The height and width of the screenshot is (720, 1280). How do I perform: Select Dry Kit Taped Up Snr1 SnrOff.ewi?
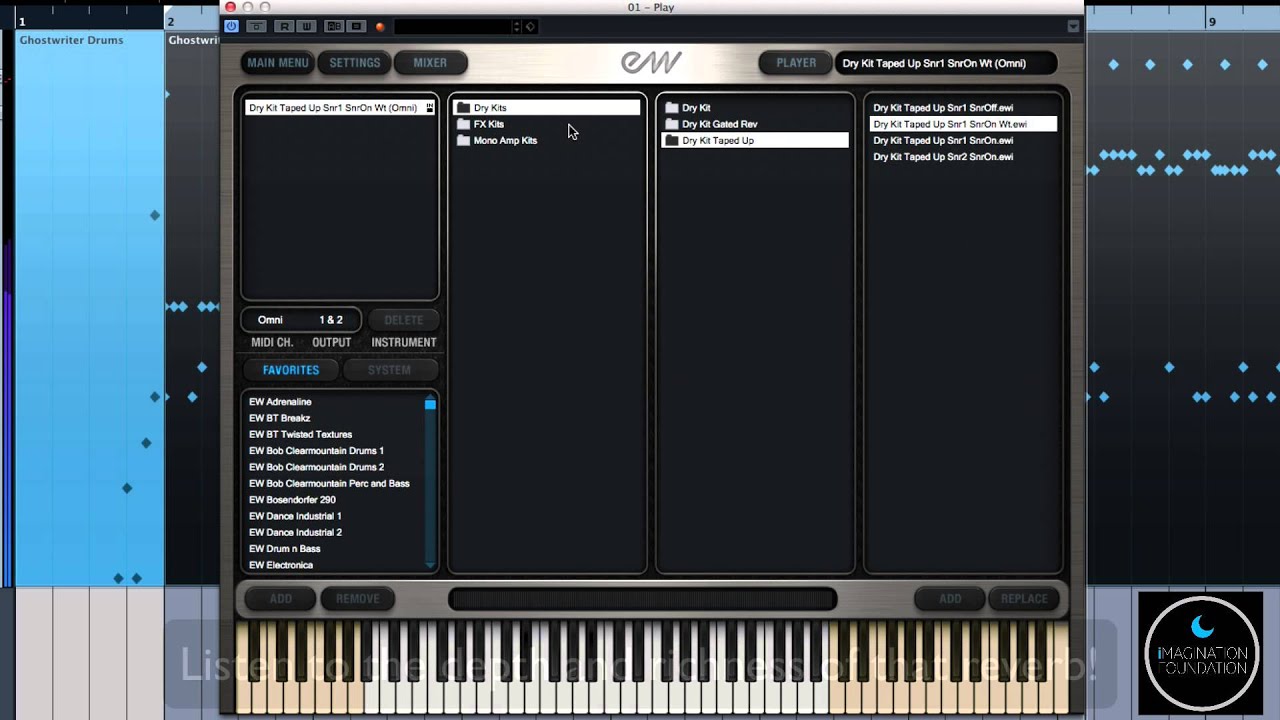[963, 108]
